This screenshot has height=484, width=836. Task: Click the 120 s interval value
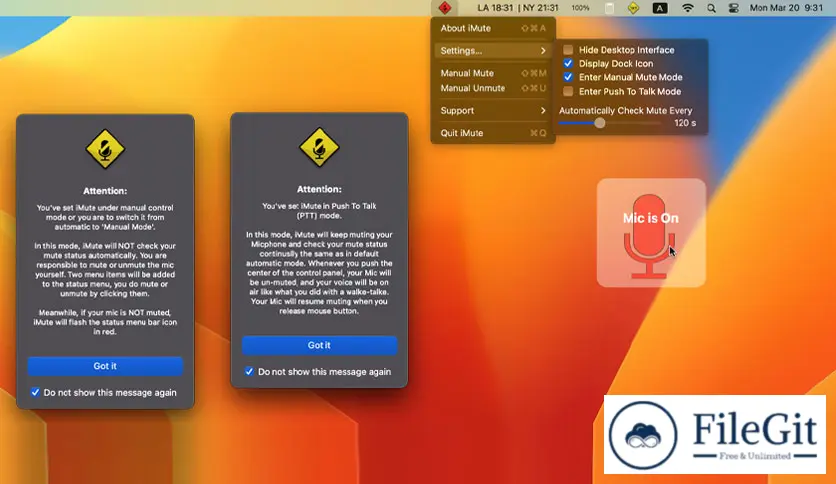coord(685,123)
